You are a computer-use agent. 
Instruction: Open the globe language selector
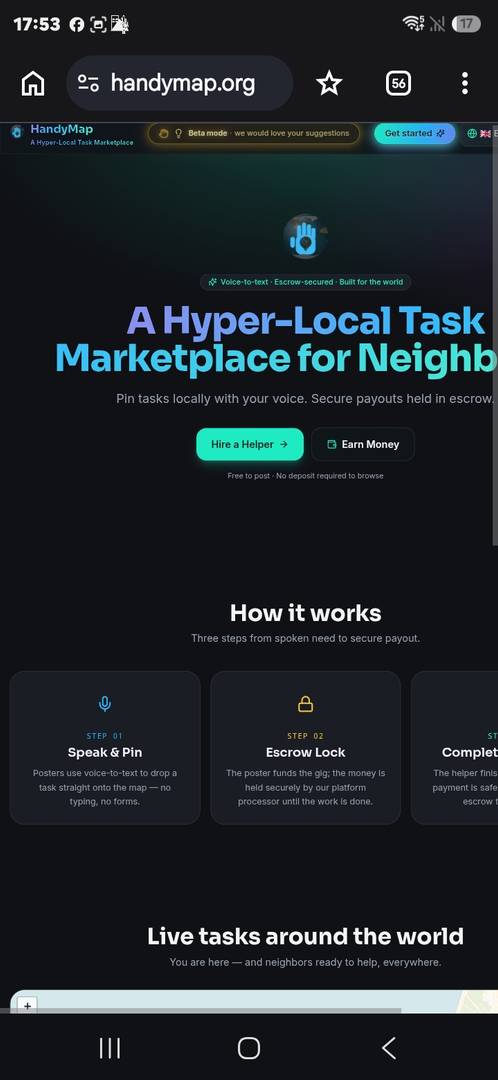pyautogui.click(x=473, y=134)
